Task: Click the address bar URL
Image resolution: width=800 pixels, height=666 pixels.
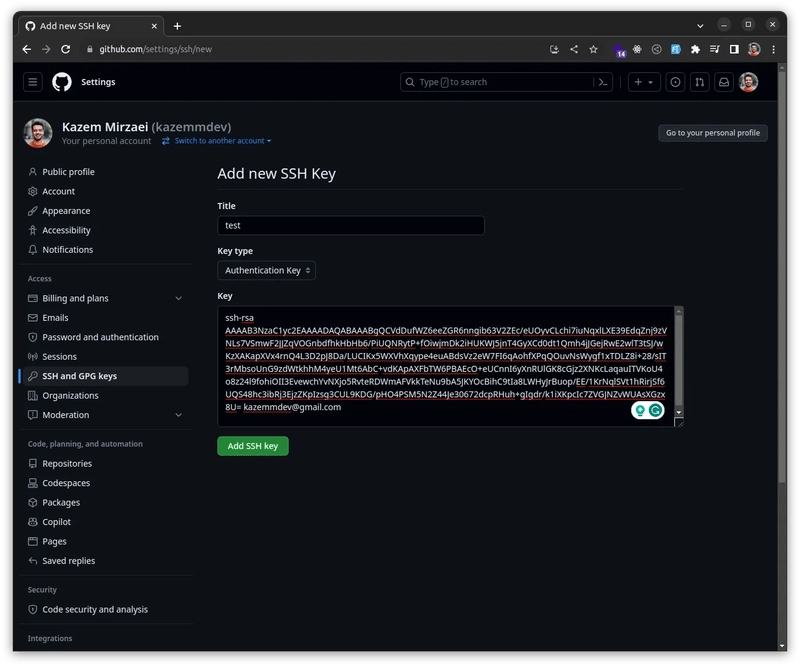Action: click(156, 50)
